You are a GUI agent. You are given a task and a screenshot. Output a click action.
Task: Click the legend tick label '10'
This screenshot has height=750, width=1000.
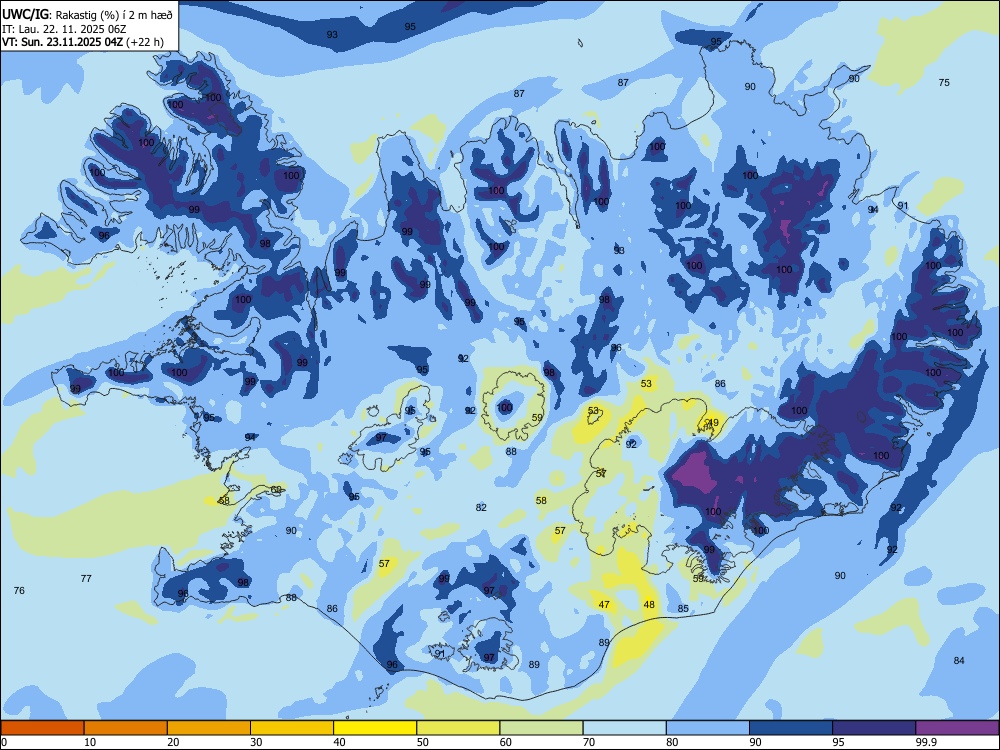pyautogui.click(x=90, y=742)
